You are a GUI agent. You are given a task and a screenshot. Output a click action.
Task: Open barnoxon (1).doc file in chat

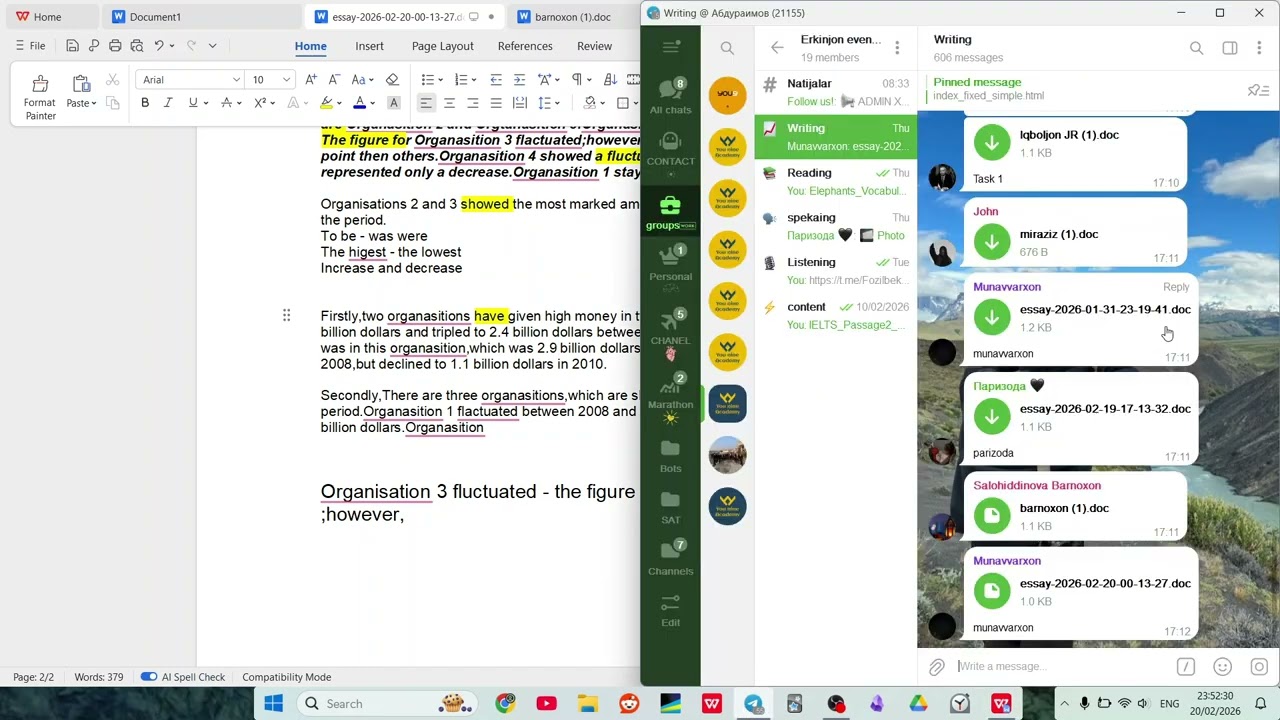pos(992,516)
